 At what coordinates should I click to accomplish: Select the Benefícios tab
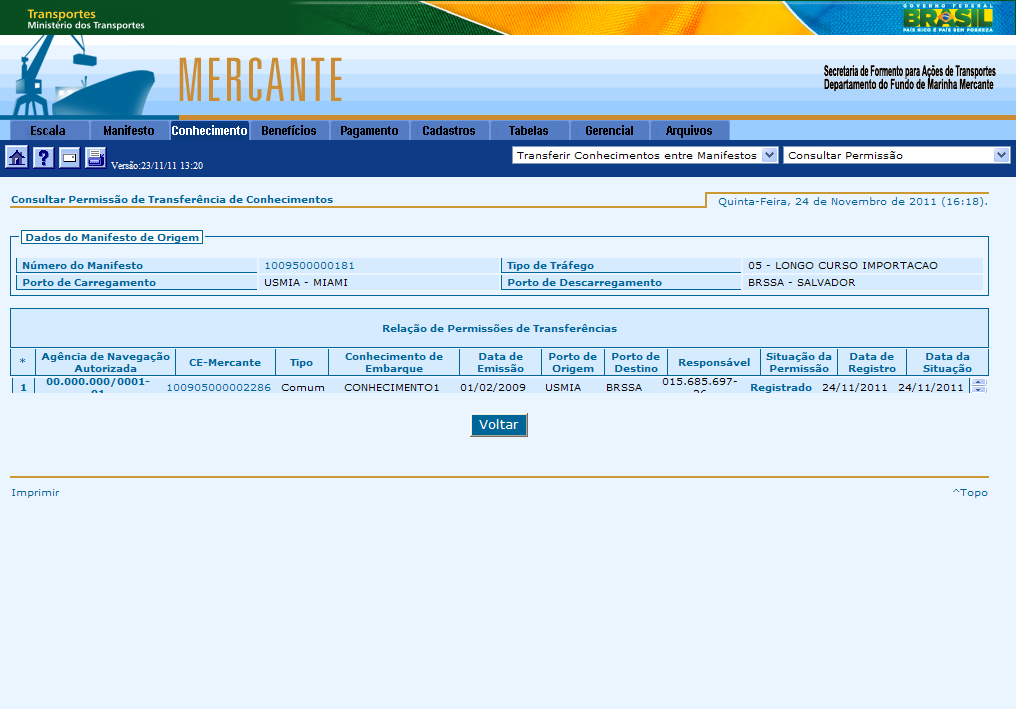[x=289, y=131]
